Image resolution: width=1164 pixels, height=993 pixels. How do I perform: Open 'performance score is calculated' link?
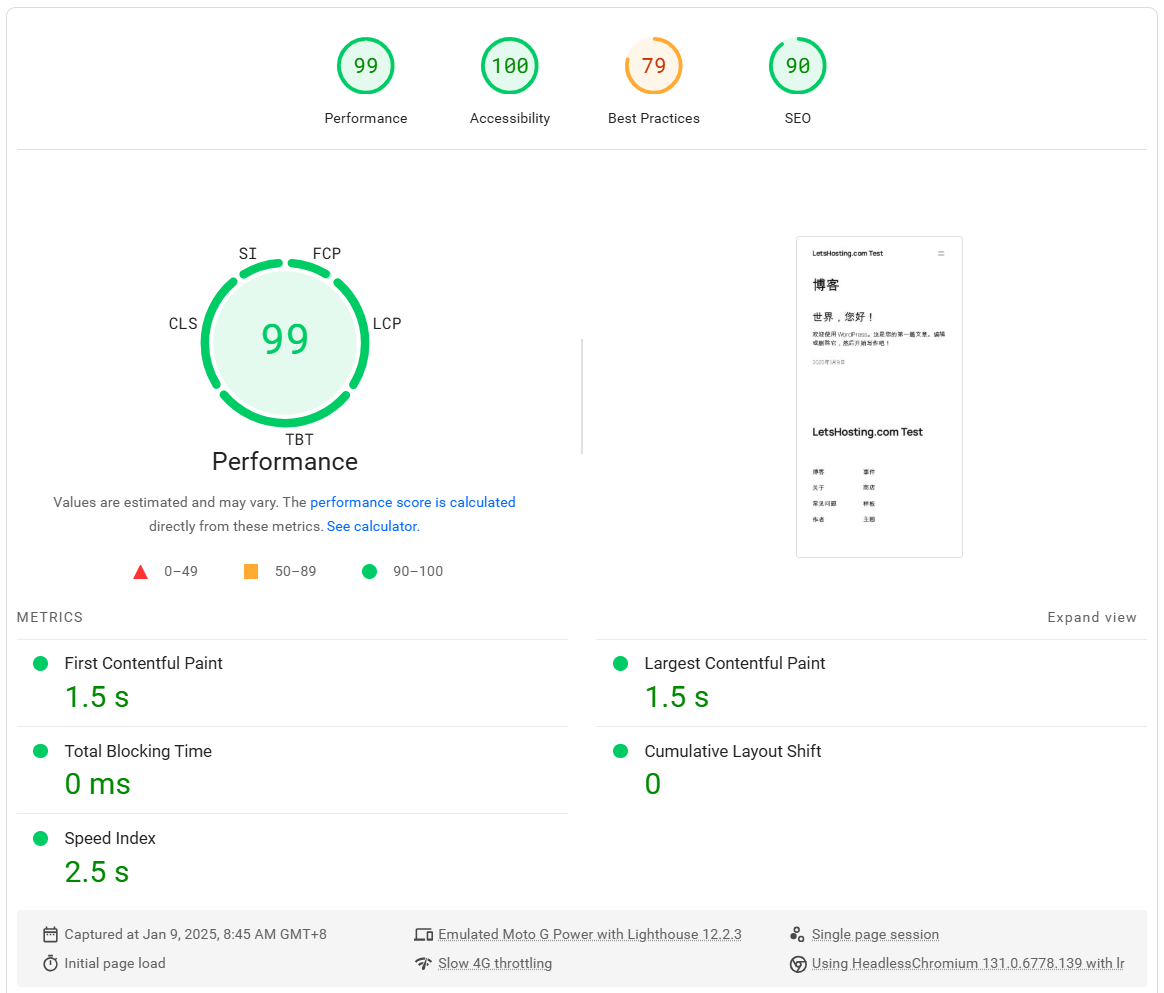point(413,502)
